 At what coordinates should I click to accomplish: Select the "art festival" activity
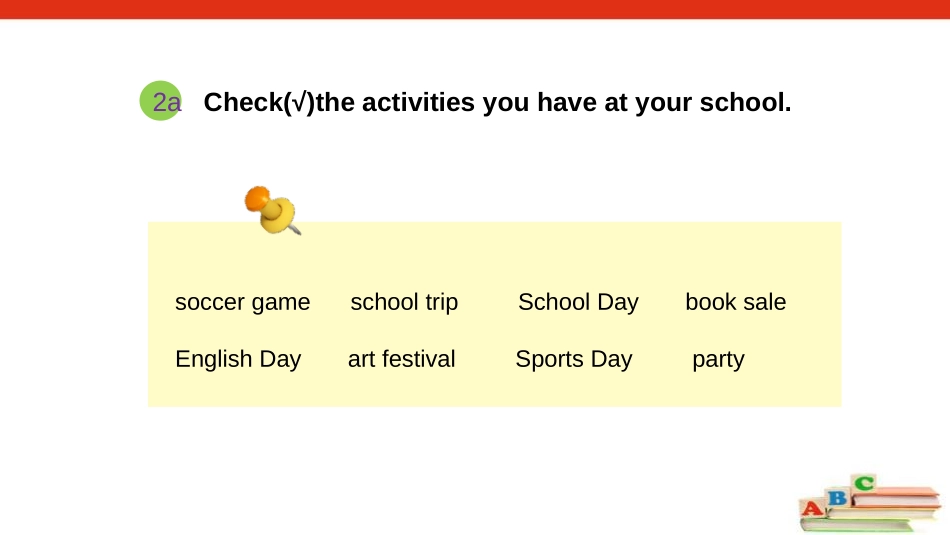(x=401, y=359)
